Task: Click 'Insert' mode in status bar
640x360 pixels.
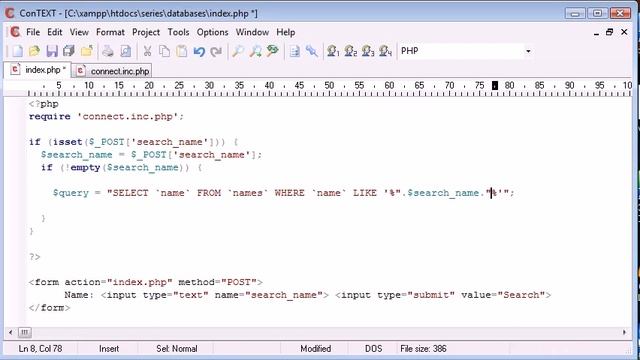Action: point(109,349)
